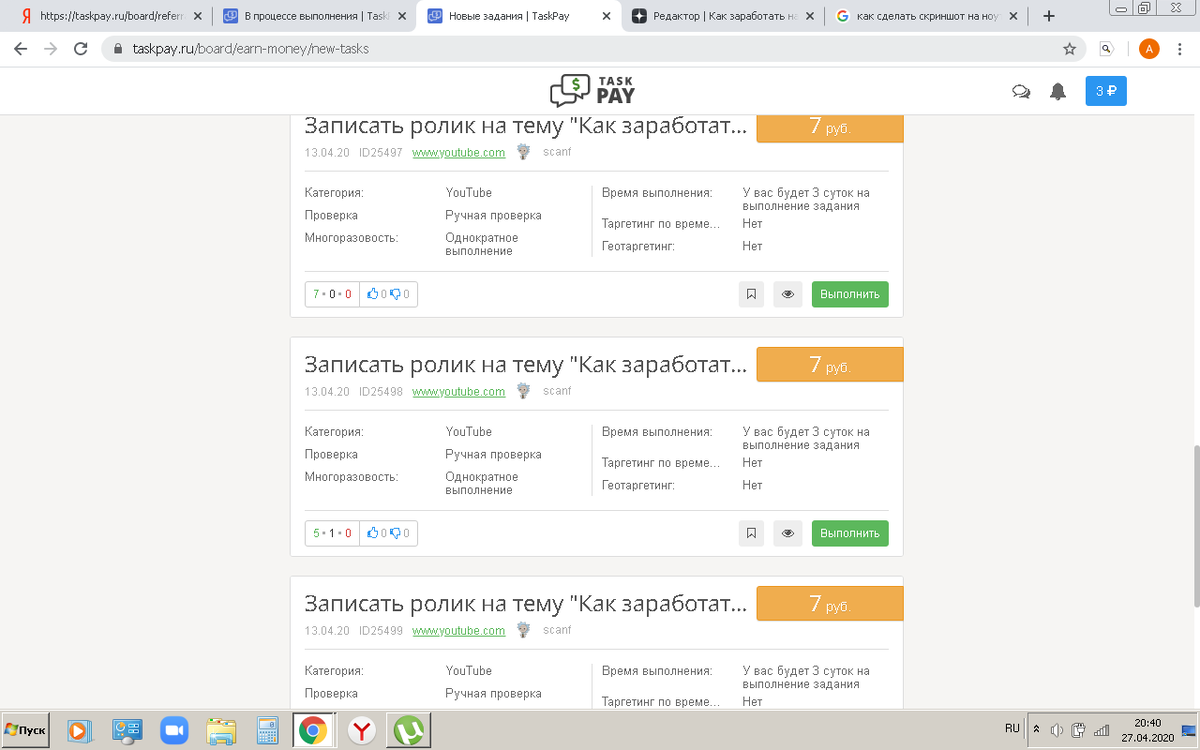Click the scanf avatar on task ID25499
The image size is (1200, 750).
523,630
